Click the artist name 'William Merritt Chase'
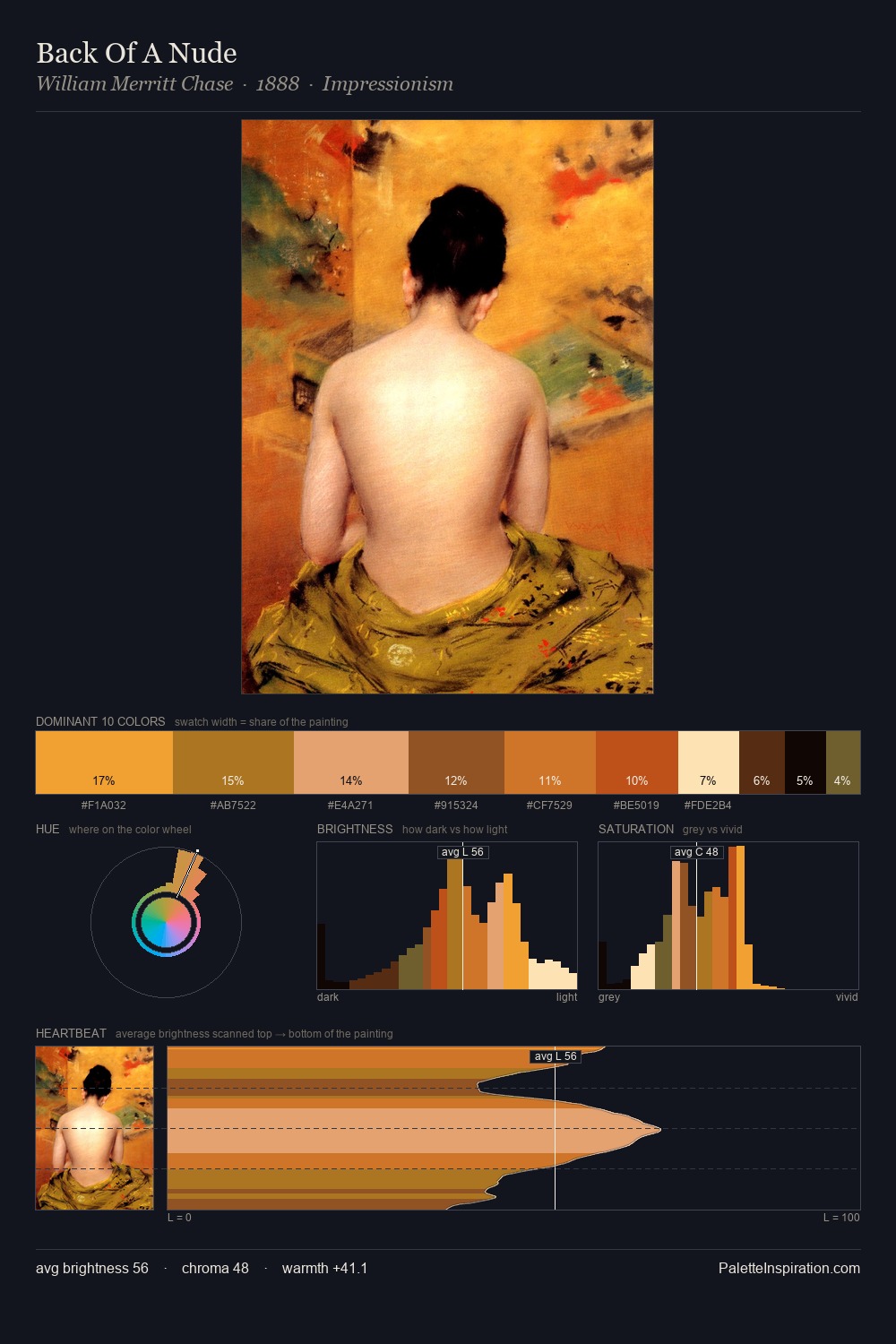 pyautogui.click(x=134, y=83)
